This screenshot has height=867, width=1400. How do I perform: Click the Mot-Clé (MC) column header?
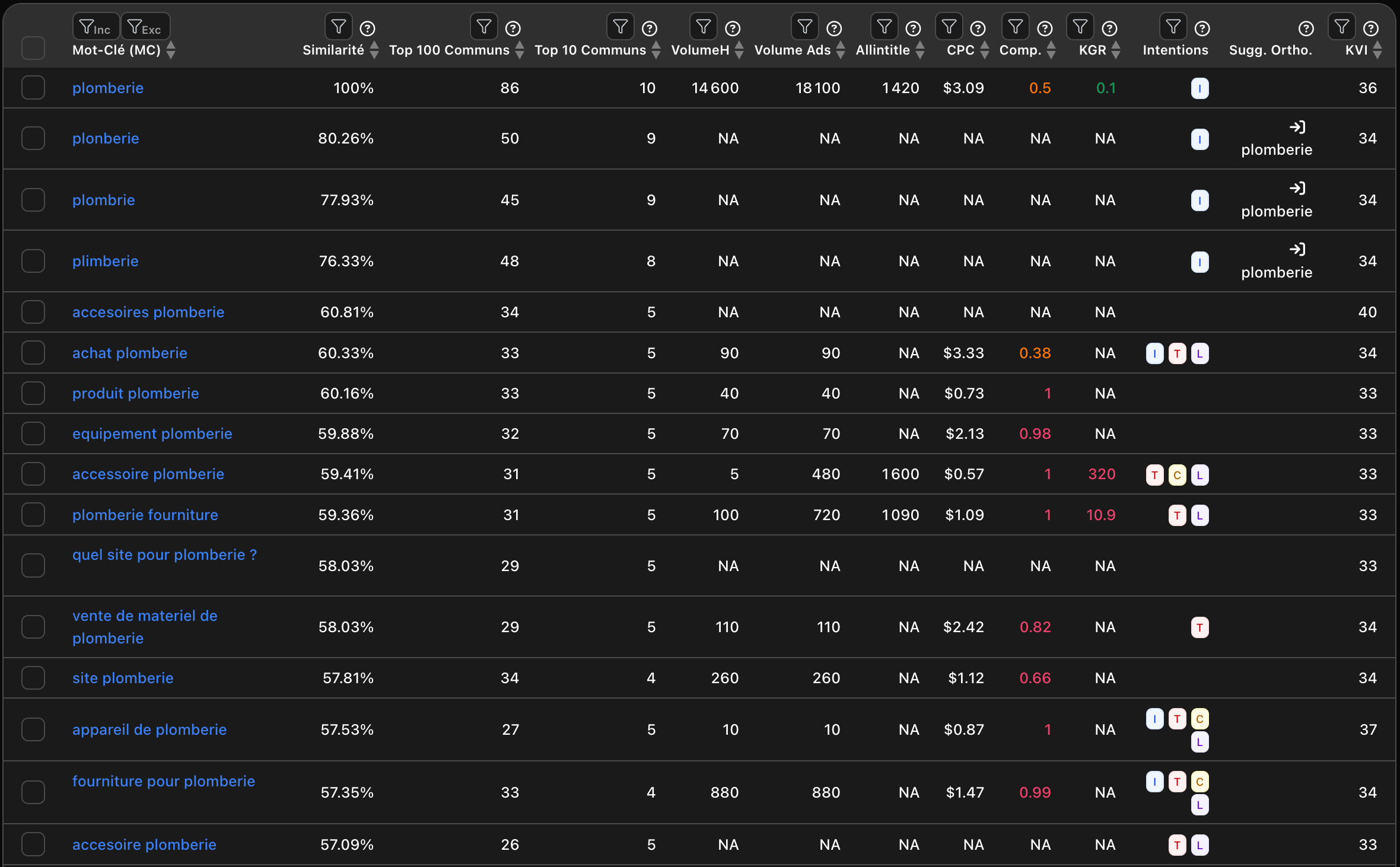pos(116,50)
